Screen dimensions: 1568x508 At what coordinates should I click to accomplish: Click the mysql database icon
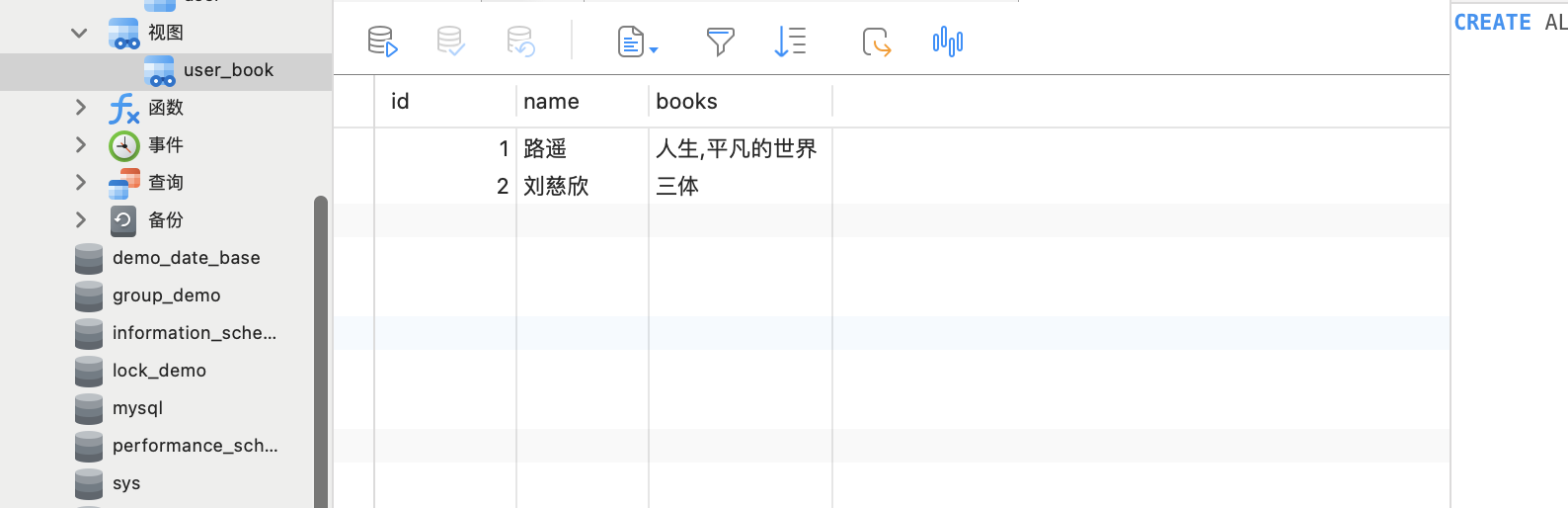tap(89, 408)
